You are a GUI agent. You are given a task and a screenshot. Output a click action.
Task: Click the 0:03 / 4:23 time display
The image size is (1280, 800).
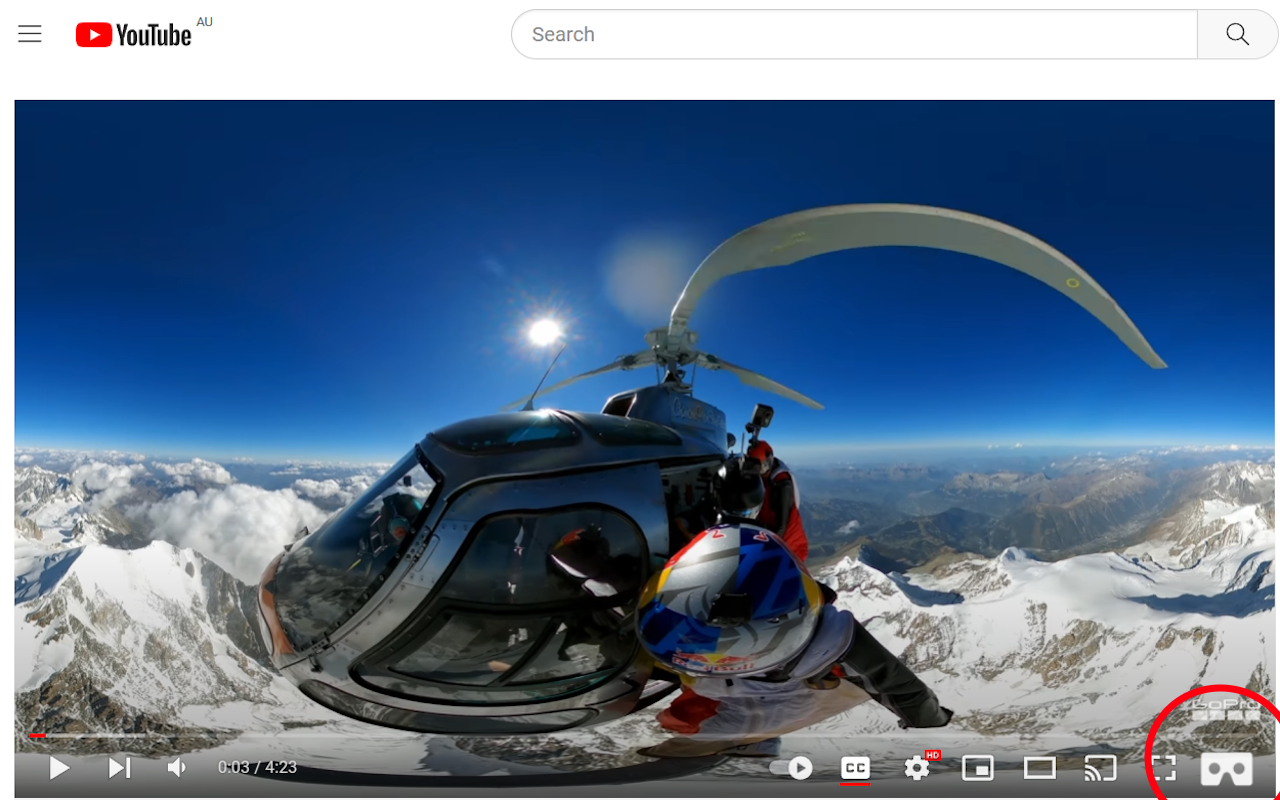coord(257,768)
